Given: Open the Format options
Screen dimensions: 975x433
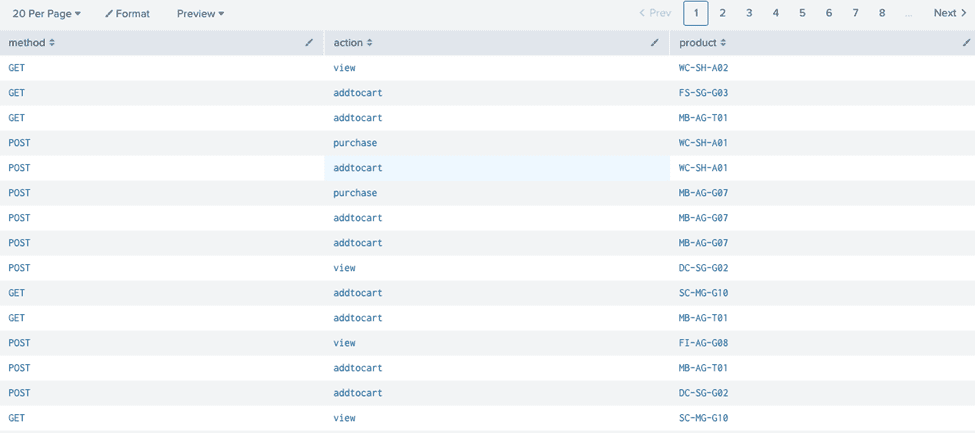Looking at the screenshot, I should coord(127,13).
